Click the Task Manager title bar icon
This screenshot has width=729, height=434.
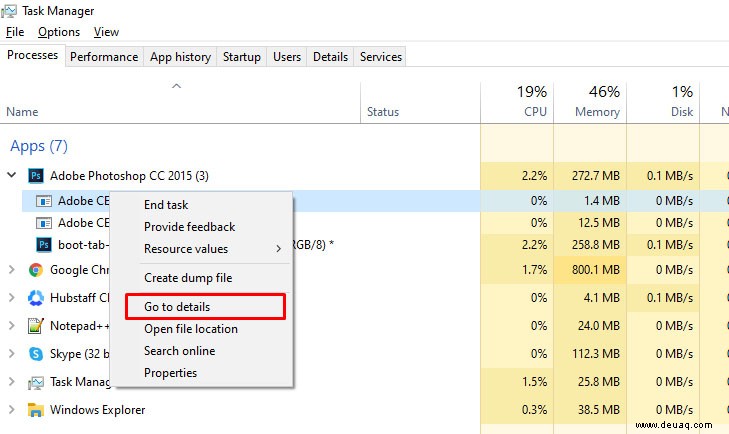(x=9, y=11)
